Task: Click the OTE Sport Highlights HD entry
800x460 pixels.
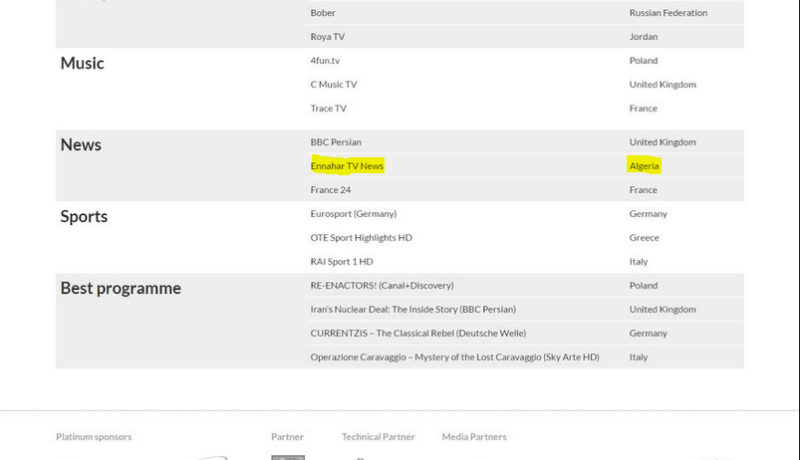Action: pyautogui.click(x=361, y=238)
